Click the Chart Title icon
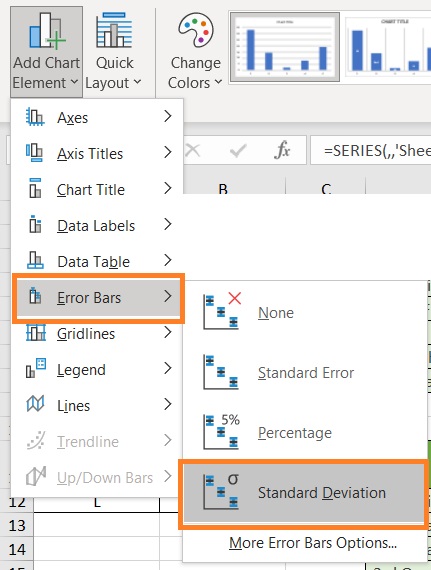Screen dimensions: 431x570 (35, 188)
